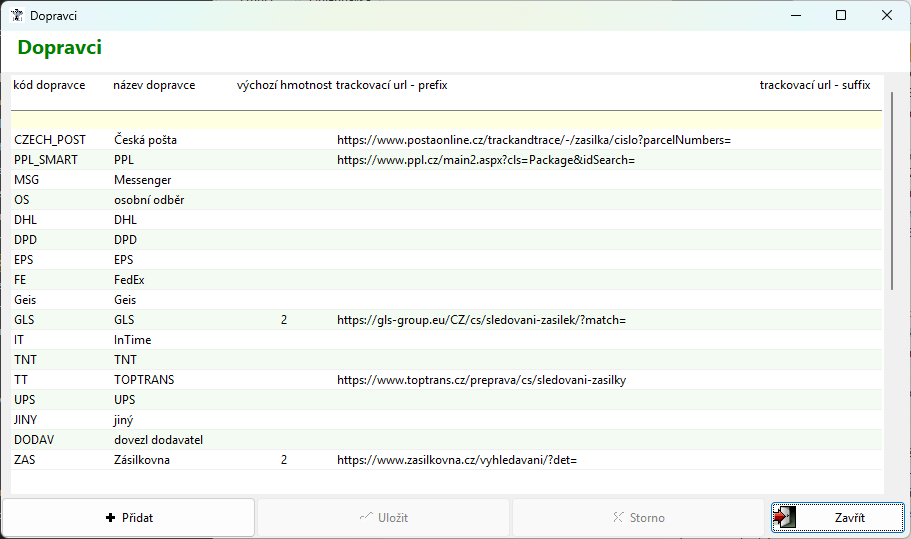Click the GLS default weight value 2
The width and height of the screenshot is (911, 539).
(284, 320)
